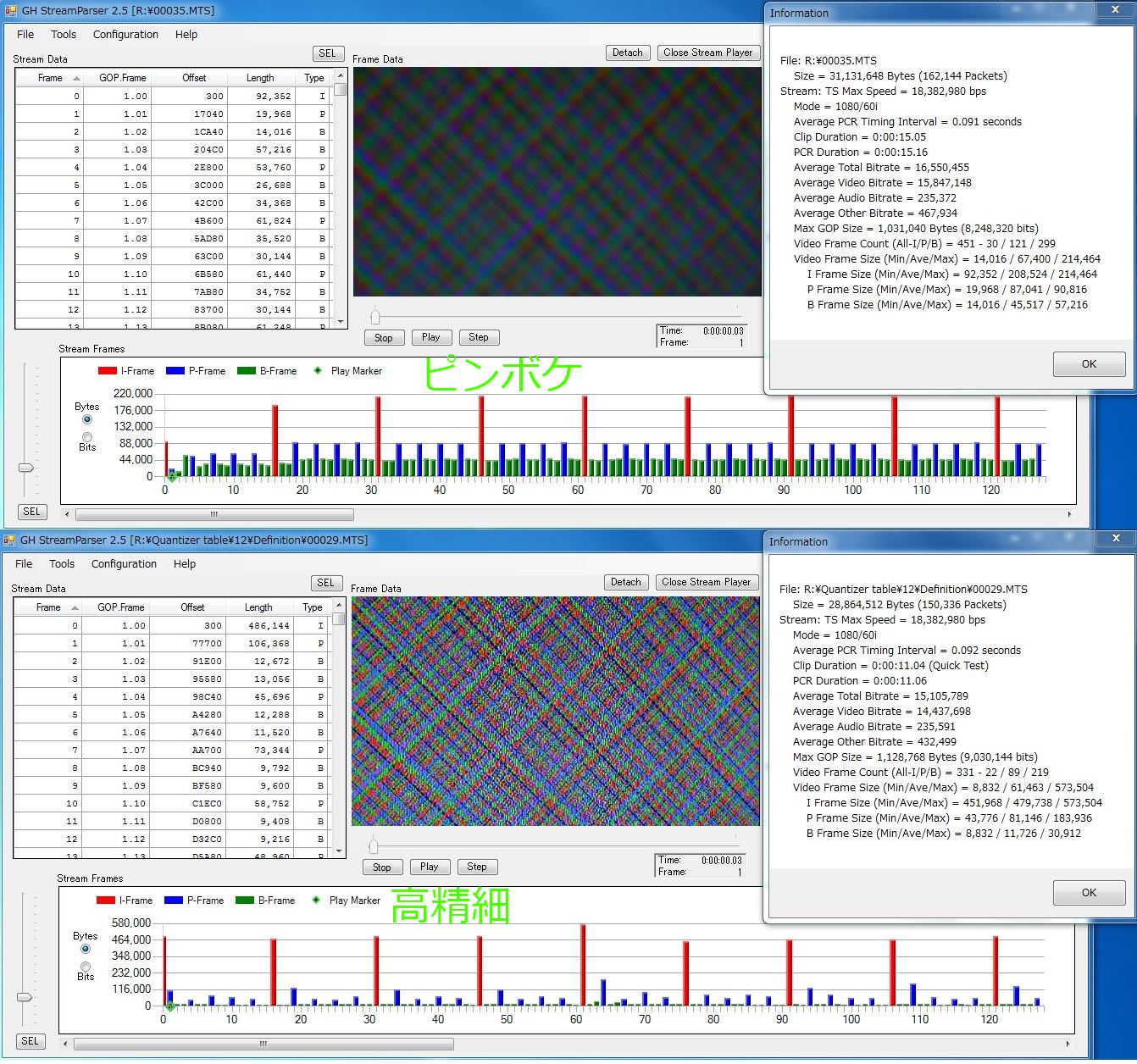The image size is (1137, 1064).
Task: Click OK in the top Information dialog
Action: click(1089, 364)
